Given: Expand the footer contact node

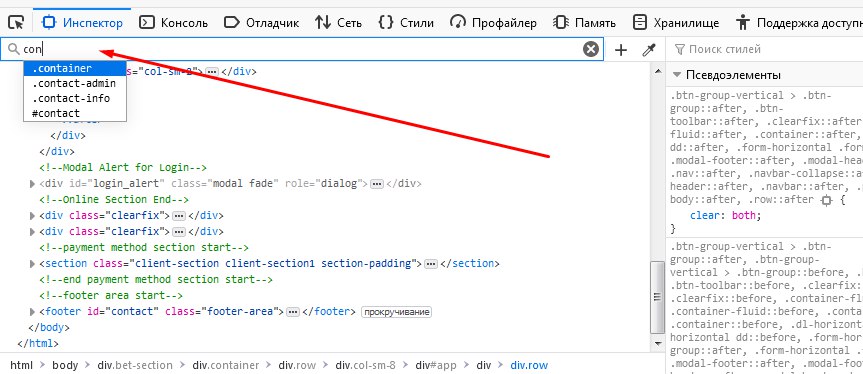Looking at the screenshot, I should pyautogui.click(x=32, y=312).
